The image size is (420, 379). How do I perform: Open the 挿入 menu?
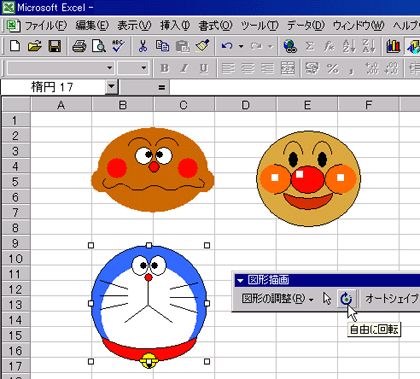point(175,26)
